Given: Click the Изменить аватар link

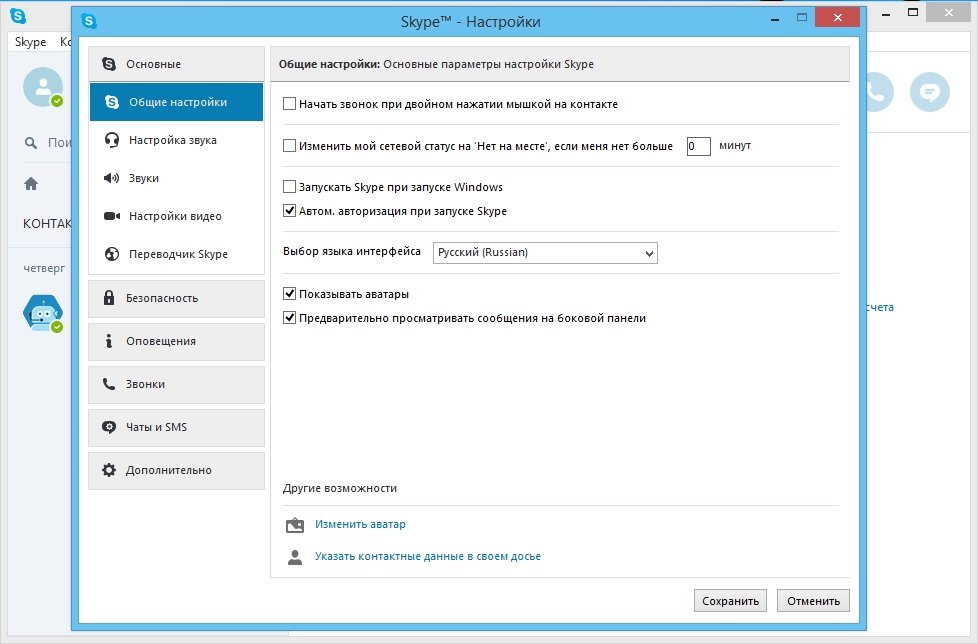Looking at the screenshot, I should click(360, 524).
